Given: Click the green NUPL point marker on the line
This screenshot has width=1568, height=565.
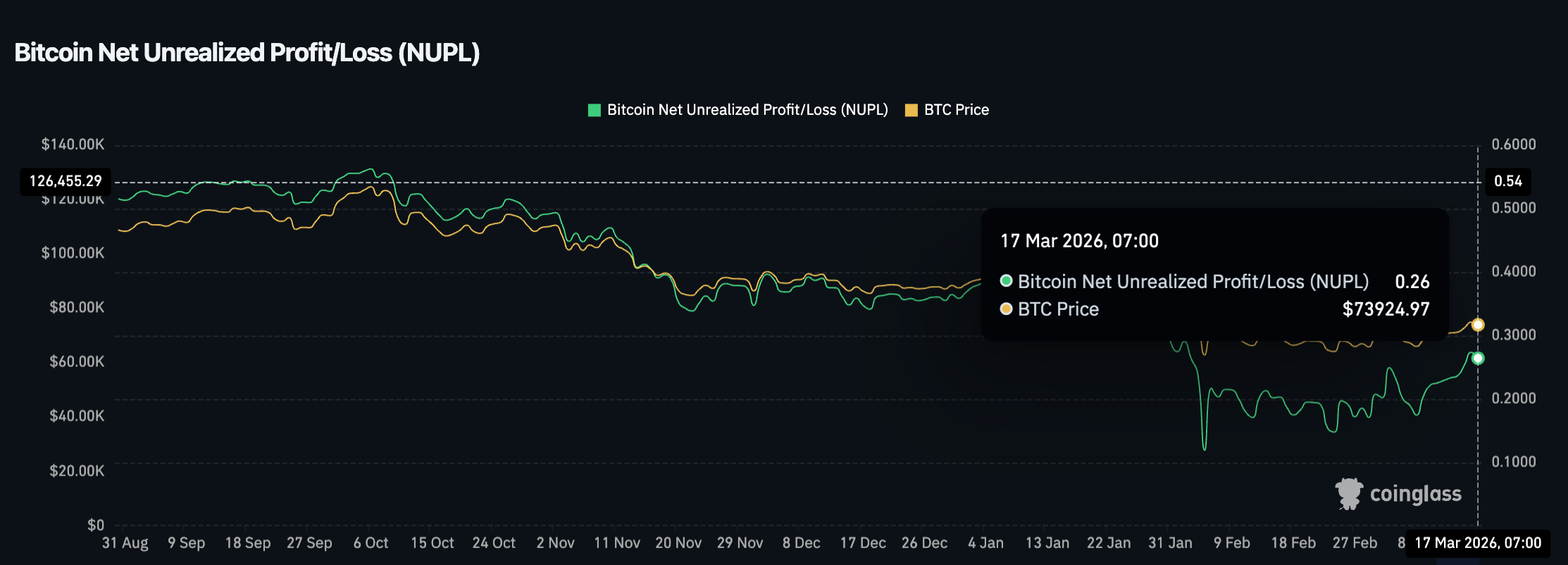Looking at the screenshot, I should (1478, 359).
